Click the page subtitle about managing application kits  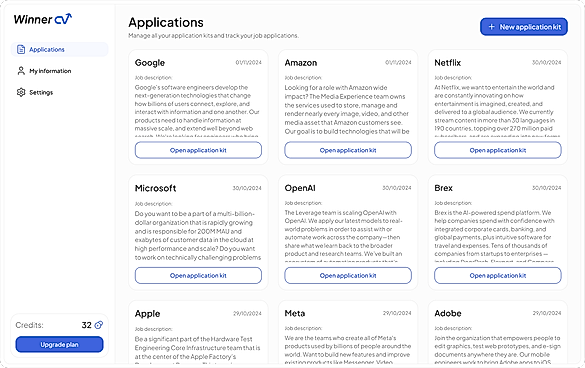tap(213, 36)
